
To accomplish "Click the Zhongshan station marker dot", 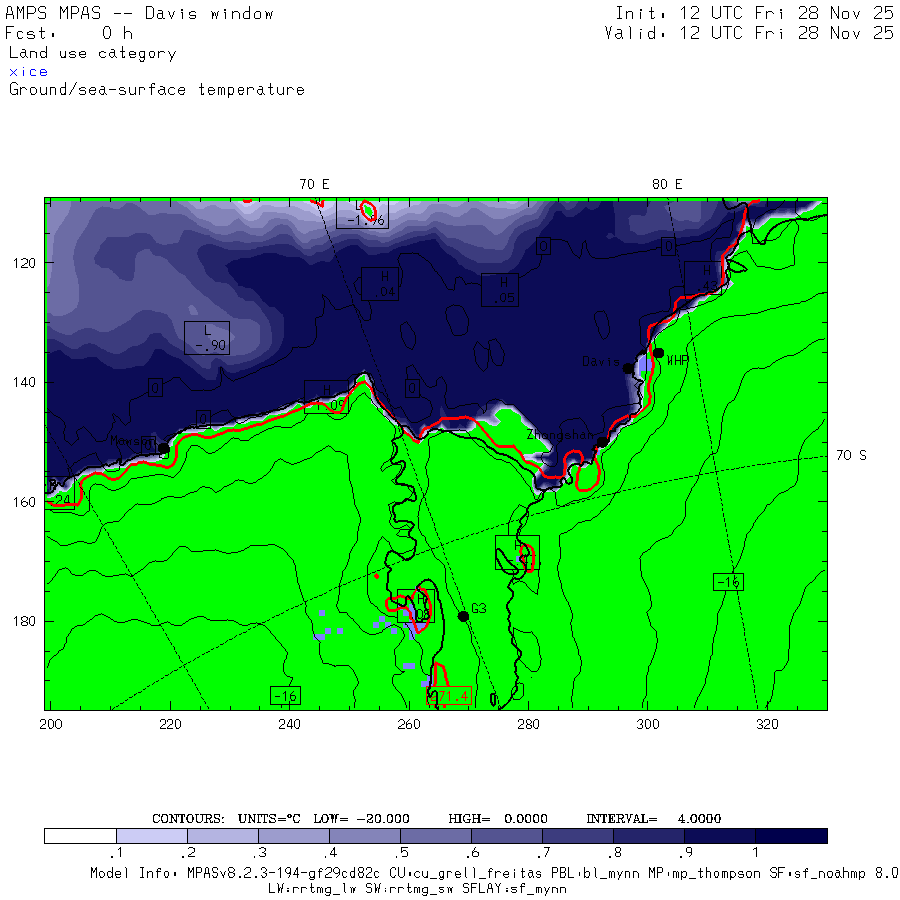I will tap(602, 441).
